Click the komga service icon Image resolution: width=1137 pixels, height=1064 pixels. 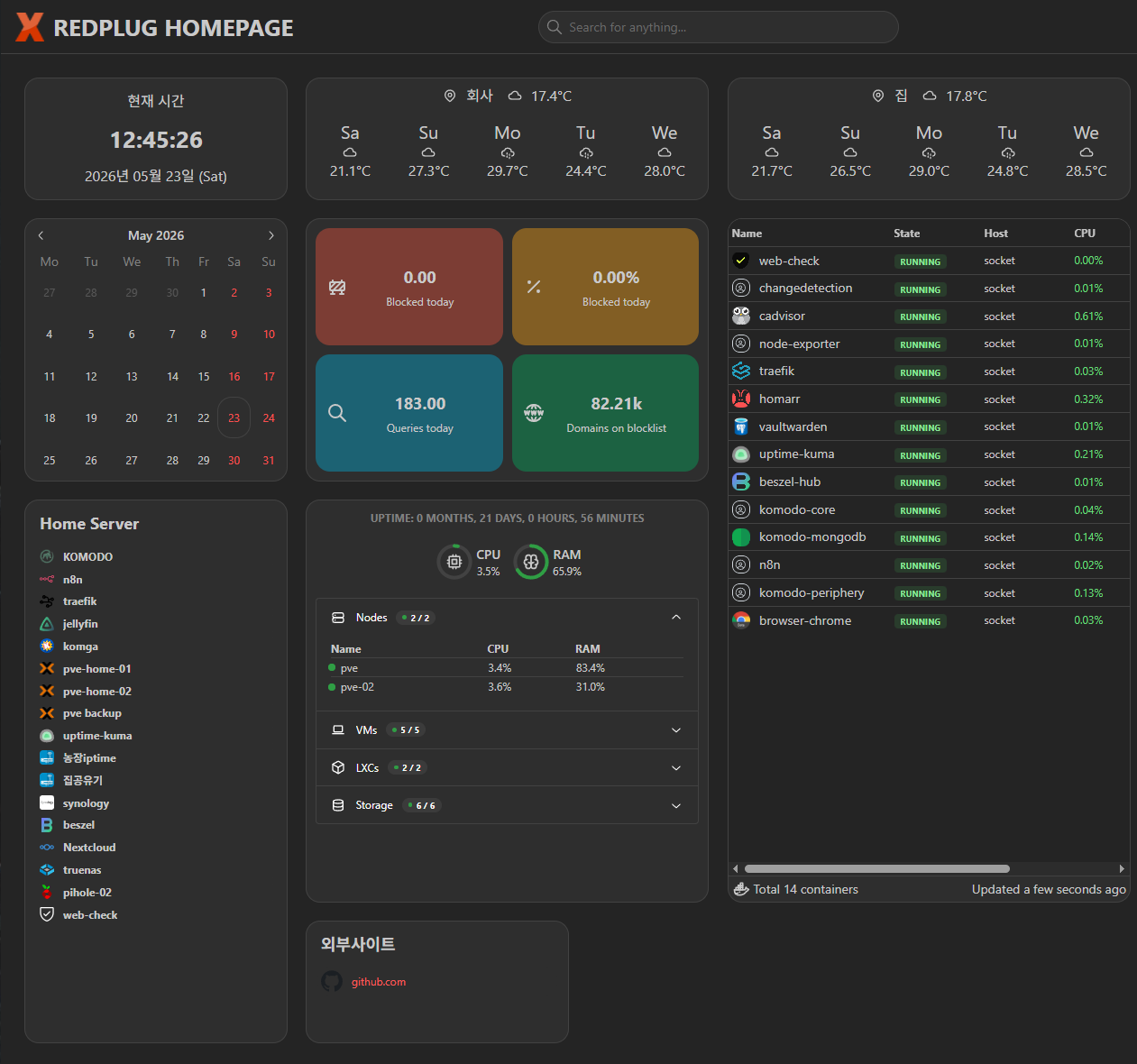47,646
